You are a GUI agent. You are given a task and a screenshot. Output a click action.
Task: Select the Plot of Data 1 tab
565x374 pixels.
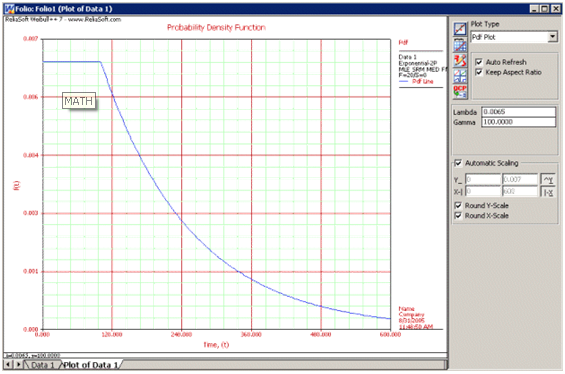point(91,365)
